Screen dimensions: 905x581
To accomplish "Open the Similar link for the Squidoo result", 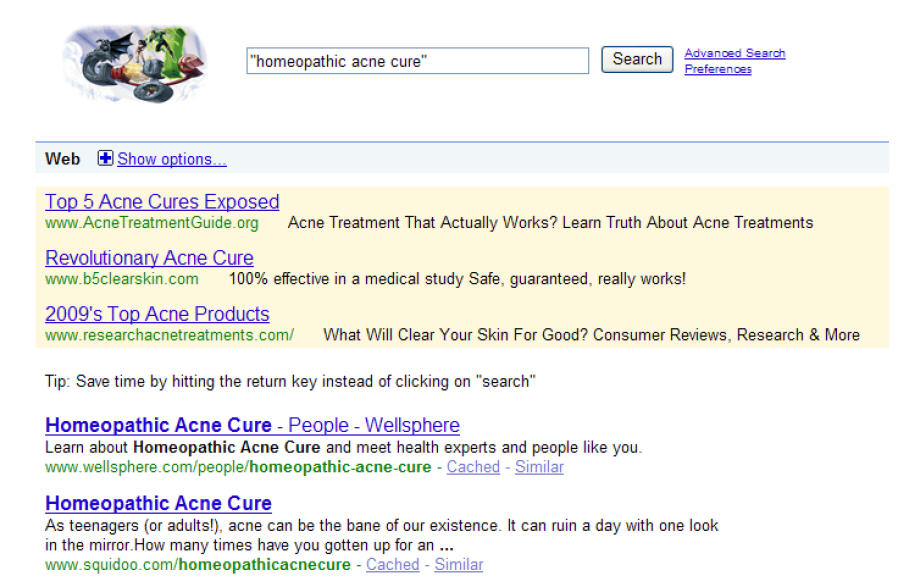I will [x=459, y=564].
